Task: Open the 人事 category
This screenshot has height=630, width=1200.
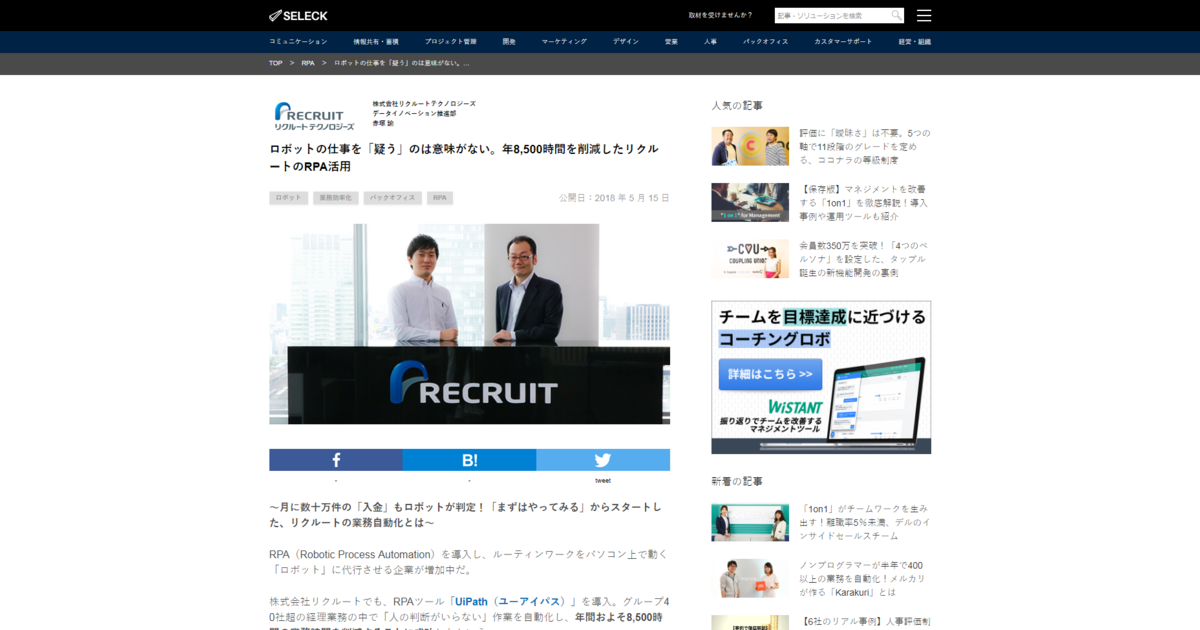Action: pos(710,41)
